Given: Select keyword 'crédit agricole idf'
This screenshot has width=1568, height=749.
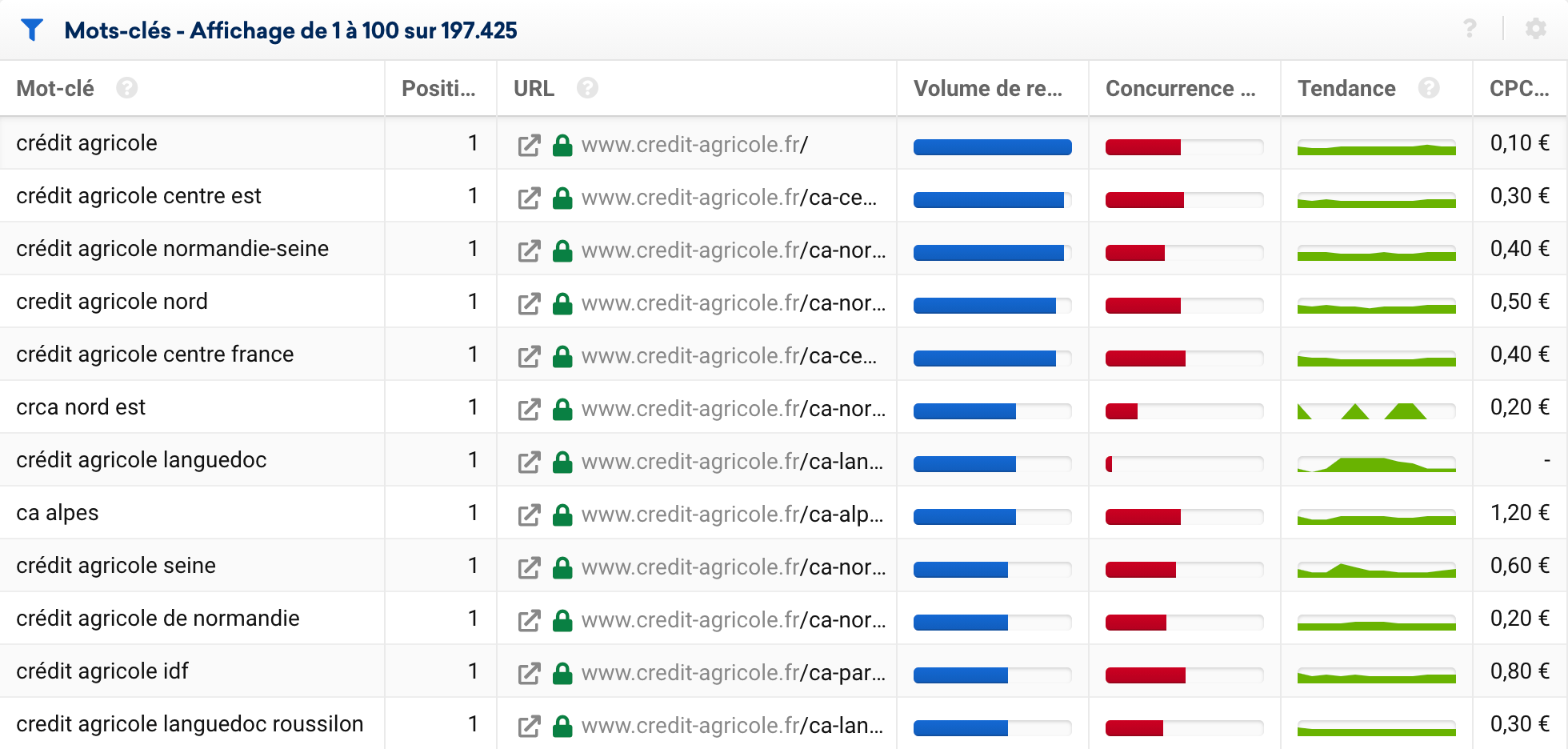Looking at the screenshot, I should [102, 671].
